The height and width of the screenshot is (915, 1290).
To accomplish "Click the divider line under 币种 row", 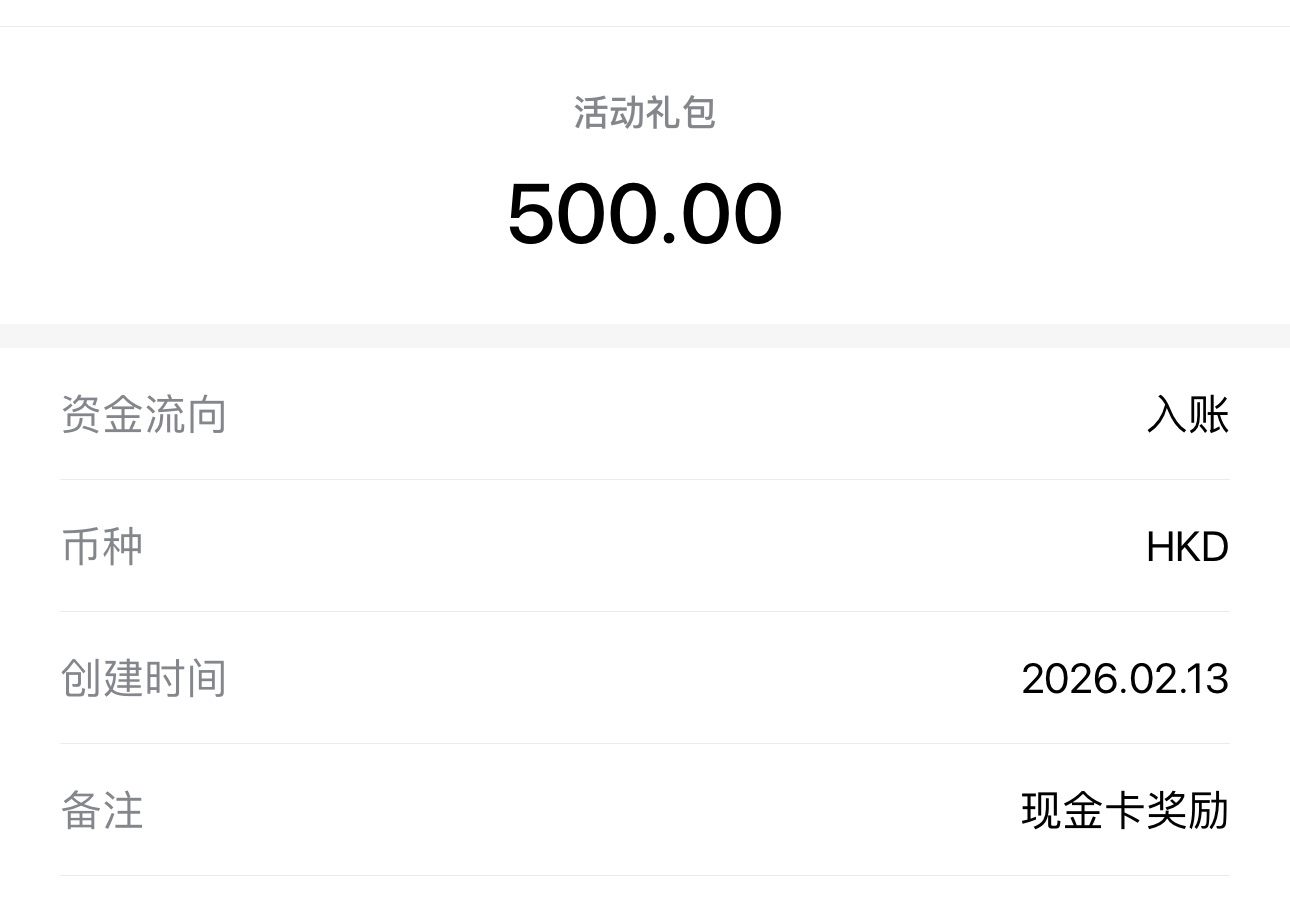I will point(645,611).
